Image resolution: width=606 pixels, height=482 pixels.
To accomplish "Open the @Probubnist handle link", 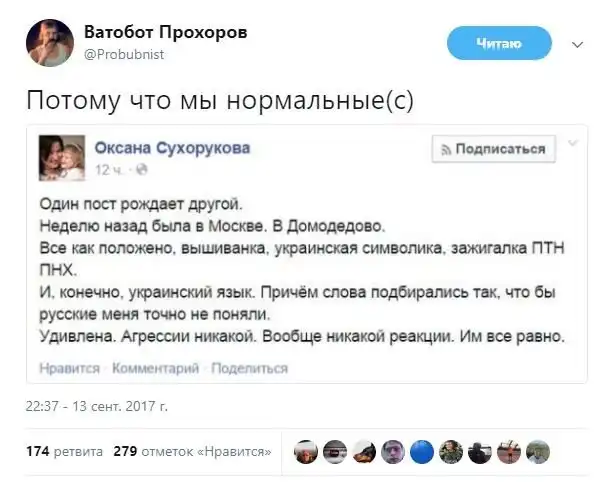I will (x=123, y=54).
